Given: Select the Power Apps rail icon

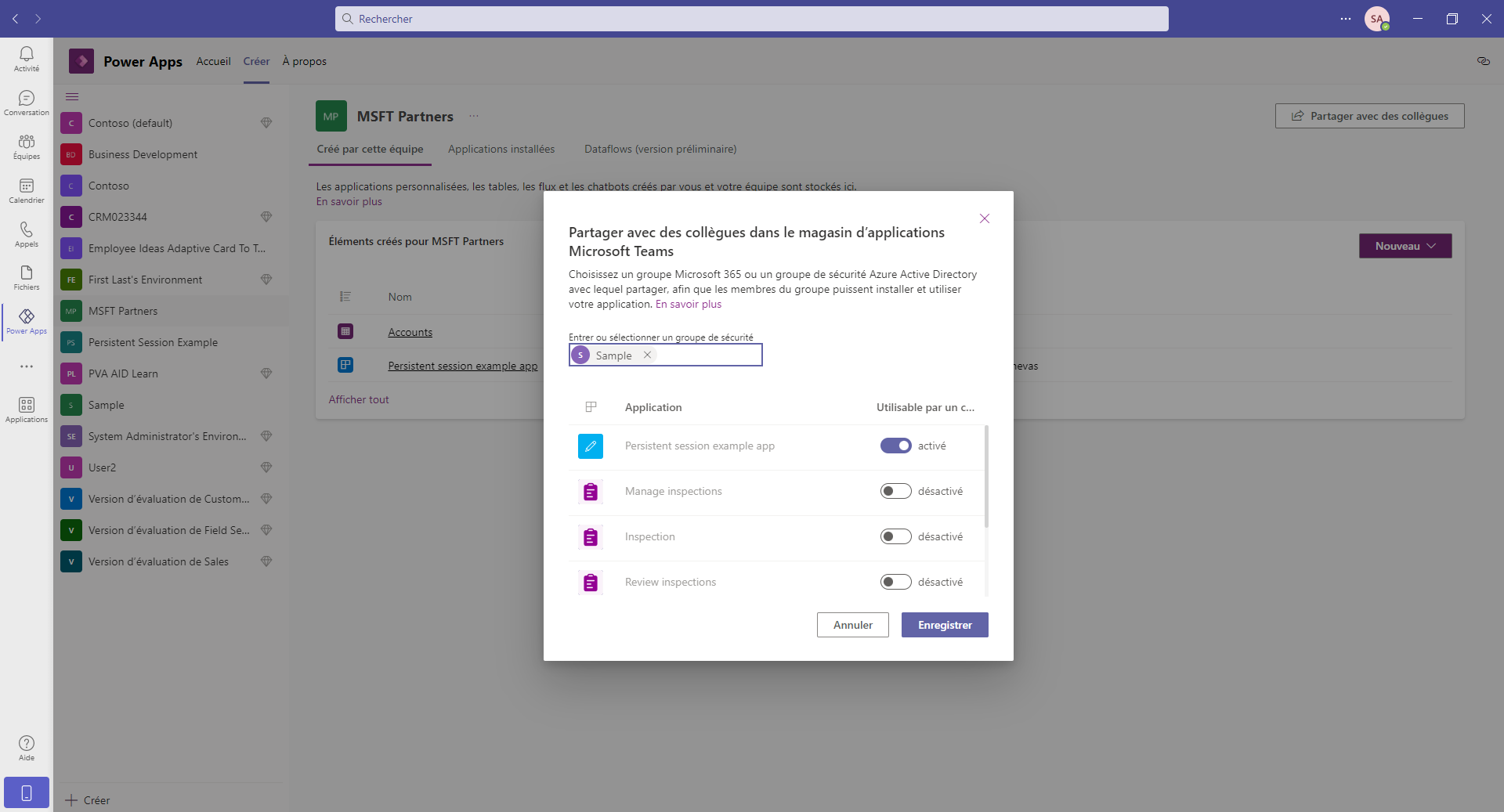Looking at the screenshot, I should (x=27, y=321).
